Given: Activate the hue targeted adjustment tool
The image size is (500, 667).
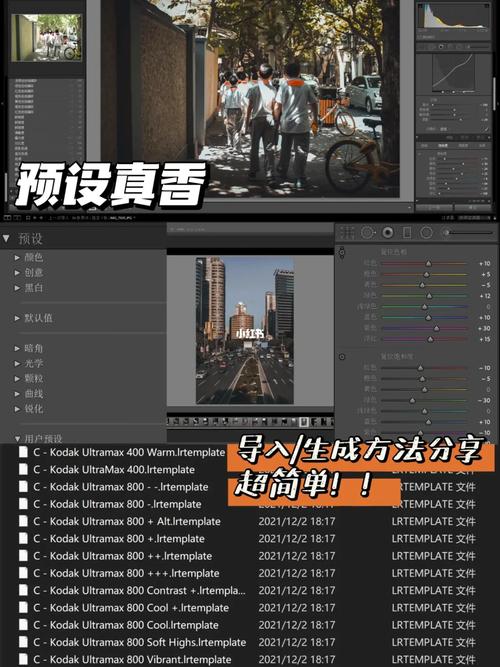Looking at the screenshot, I should (342, 252).
